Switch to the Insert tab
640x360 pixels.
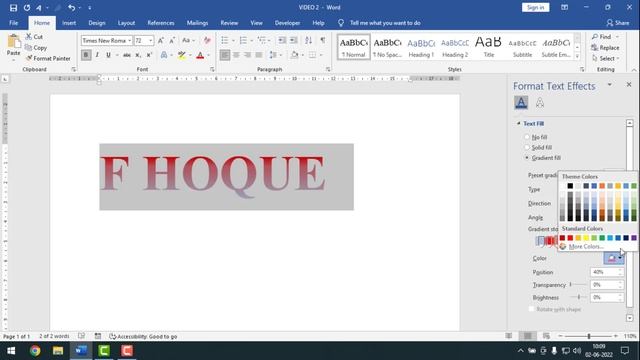69,23
